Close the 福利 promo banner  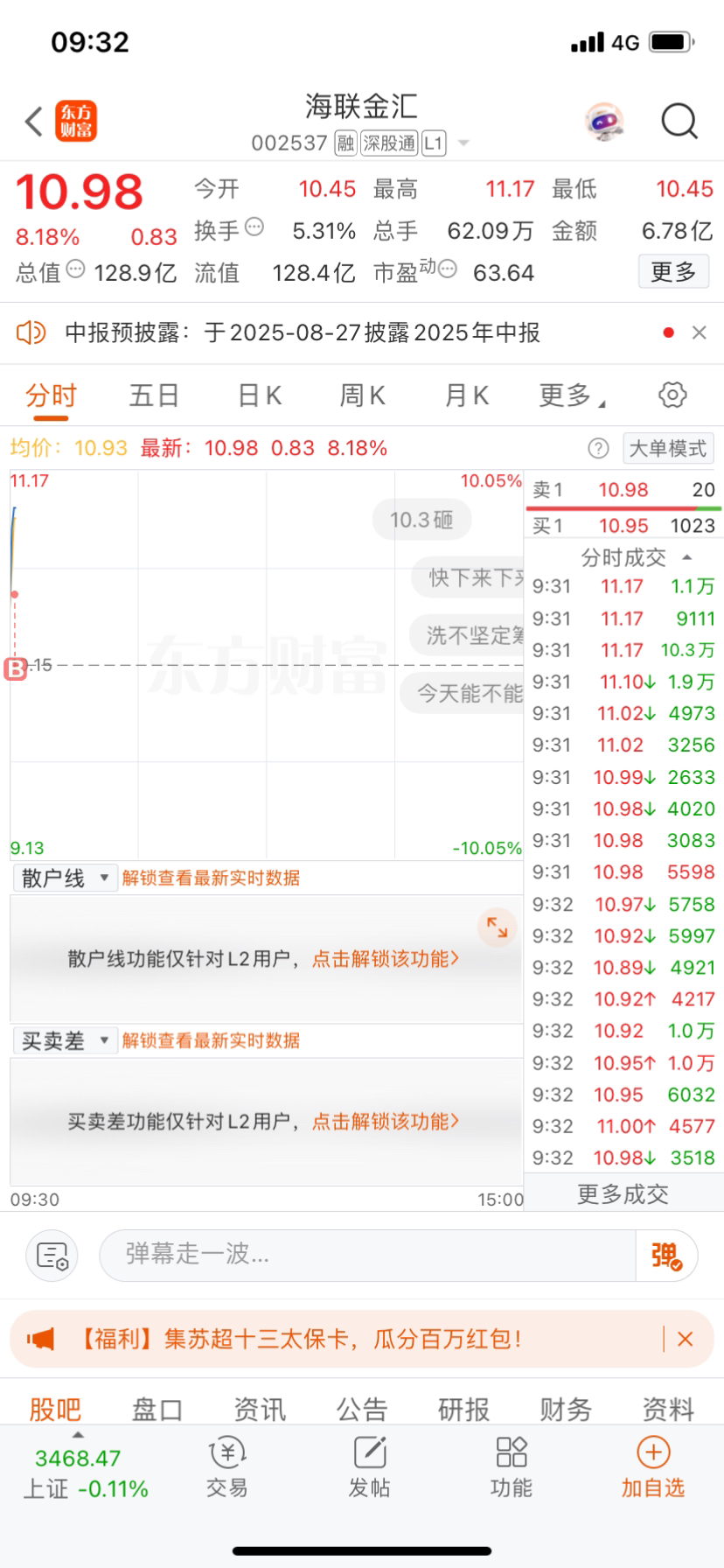pyautogui.click(x=686, y=1339)
